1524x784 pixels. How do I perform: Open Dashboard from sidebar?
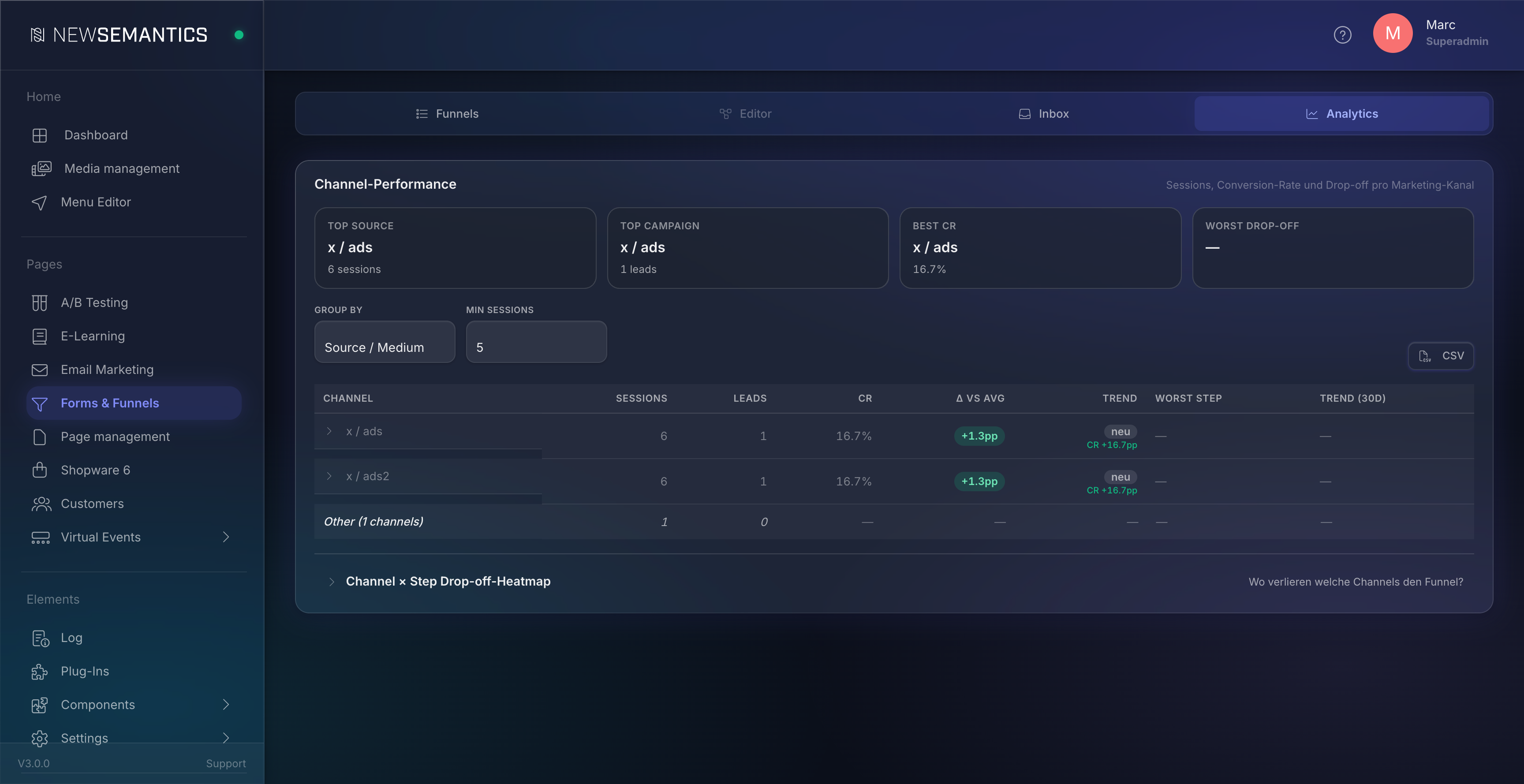[x=134, y=135]
